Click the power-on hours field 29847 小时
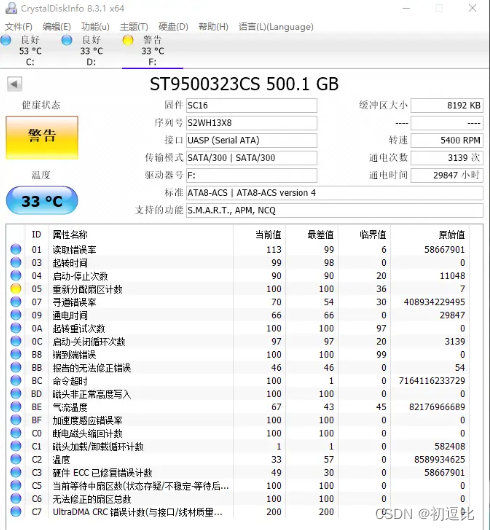This screenshot has height=530, width=490. [x=447, y=175]
